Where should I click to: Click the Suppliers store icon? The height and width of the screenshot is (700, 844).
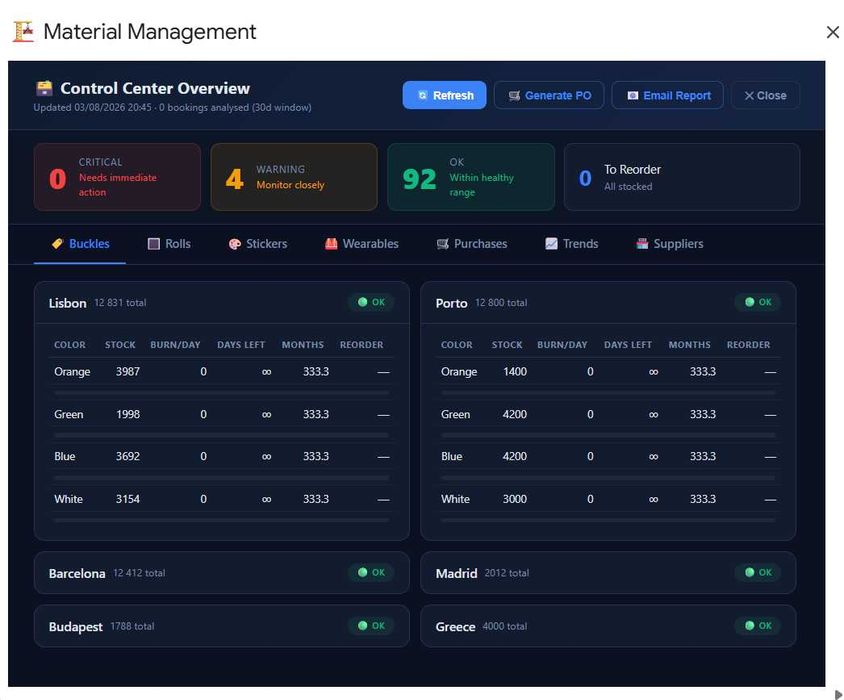click(x=642, y=244)
